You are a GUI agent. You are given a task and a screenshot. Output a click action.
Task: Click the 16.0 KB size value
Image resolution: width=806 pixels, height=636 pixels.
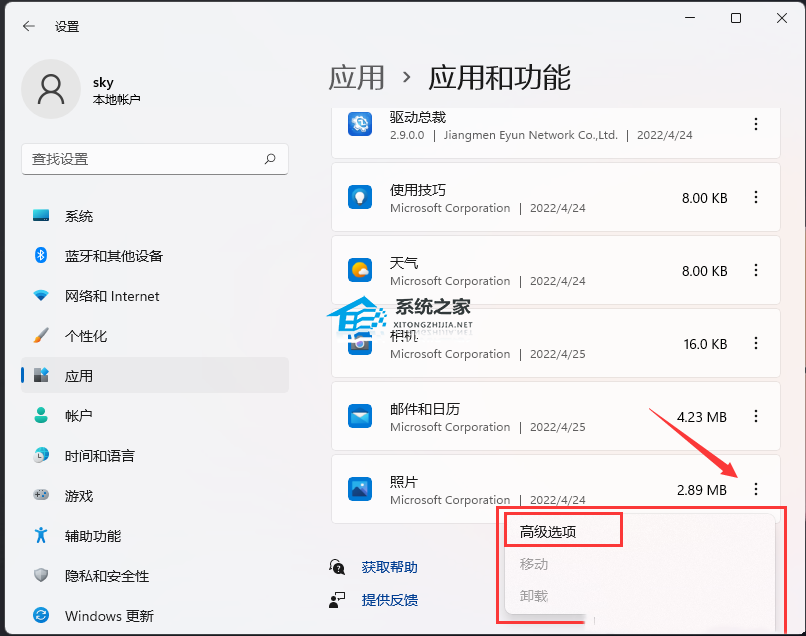[x=705, y=344]
